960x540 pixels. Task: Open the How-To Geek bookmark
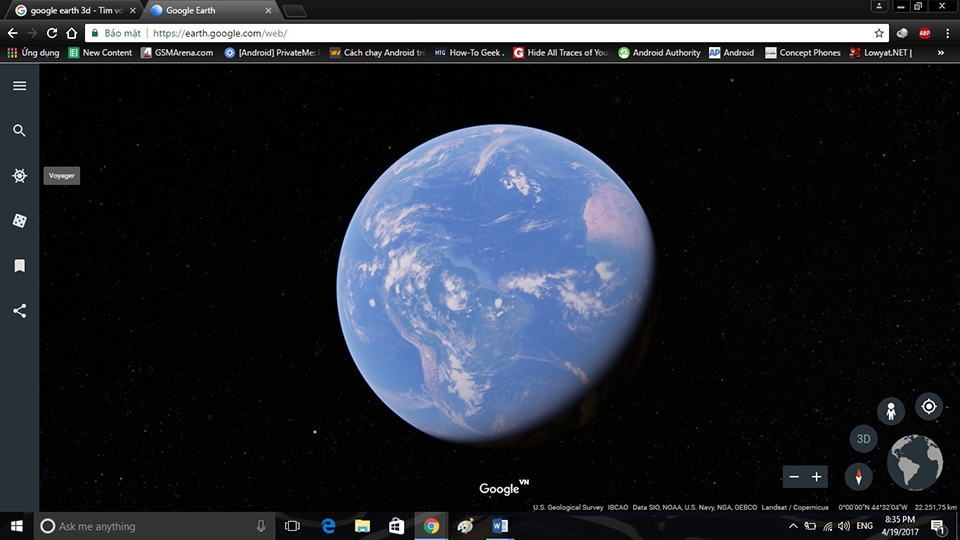pyautogui.click(x=470, y=53)
